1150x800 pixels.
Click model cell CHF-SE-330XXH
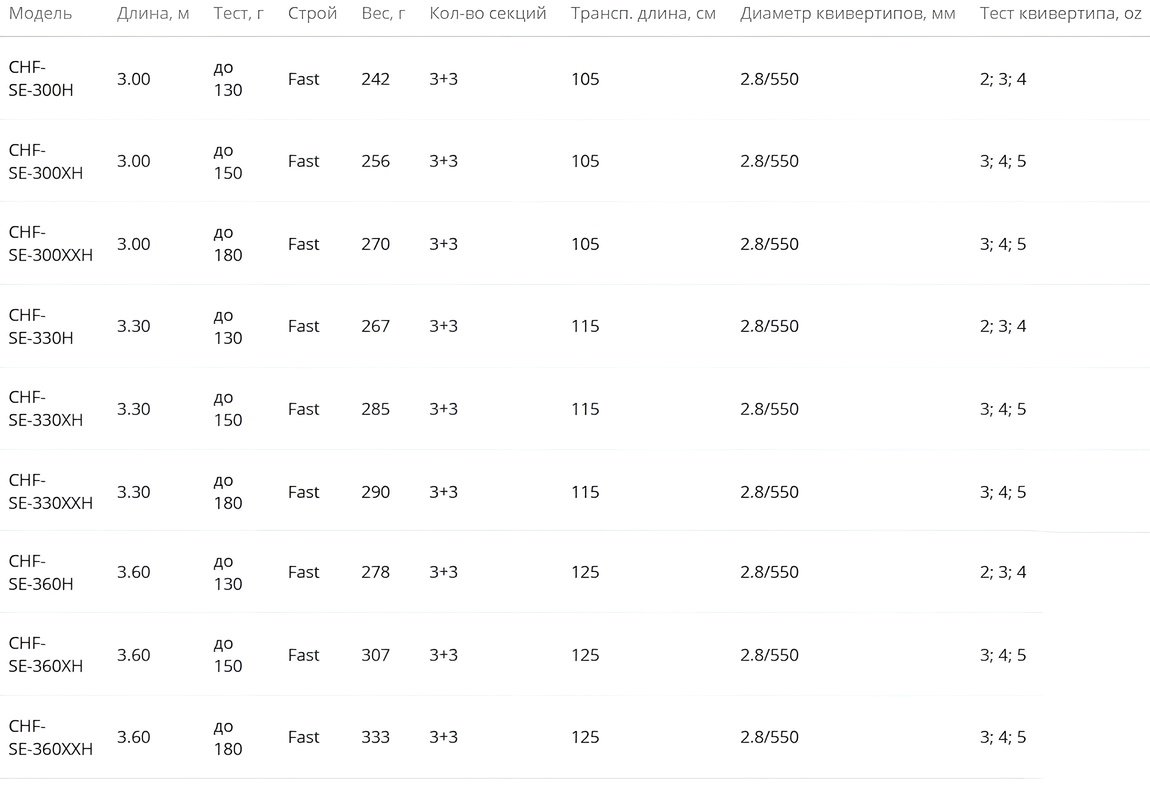click(x=51, y=491)
